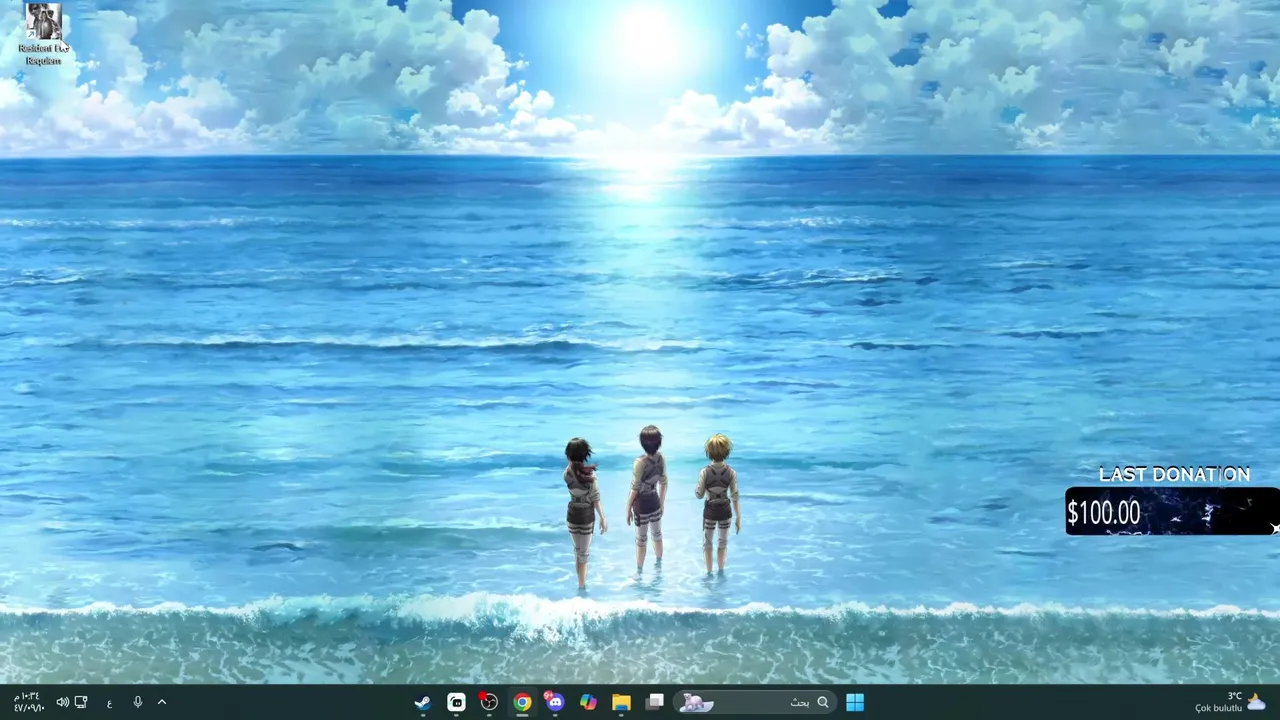Open Steam from the taskbar
Viewport: 1280px width, 720px height.
[x=423, y=702]
